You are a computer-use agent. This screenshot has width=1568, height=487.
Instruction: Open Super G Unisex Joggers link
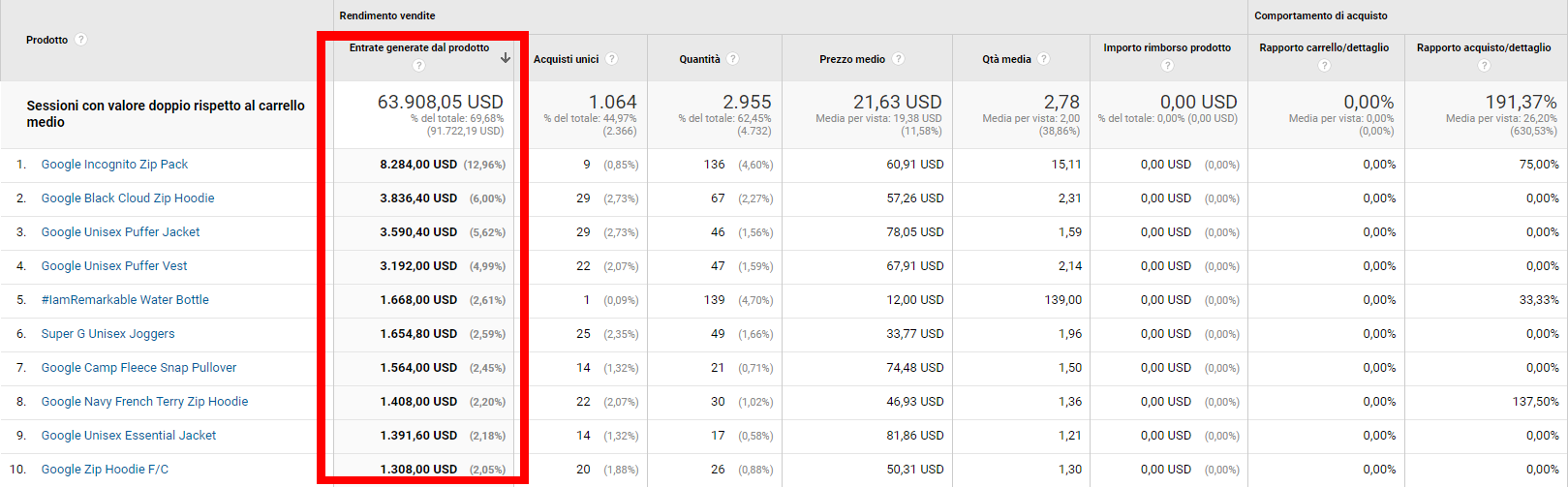pyautogui.click(x=108, y=334)
